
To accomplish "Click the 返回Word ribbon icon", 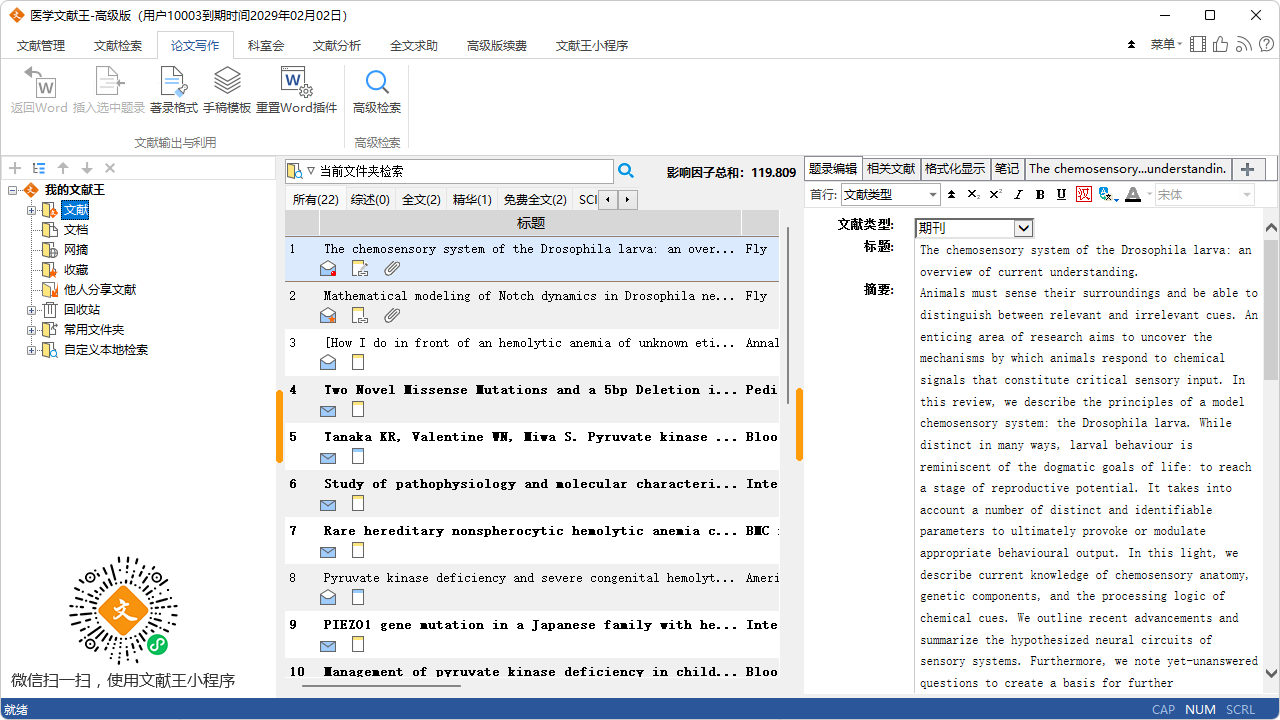I will coord(39,82).
